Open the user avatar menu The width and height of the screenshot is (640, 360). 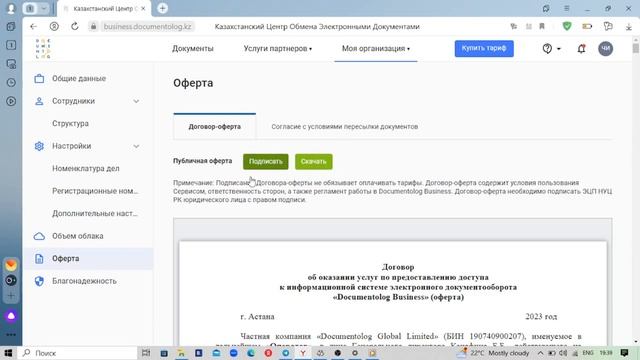click(x=605, y=49)
